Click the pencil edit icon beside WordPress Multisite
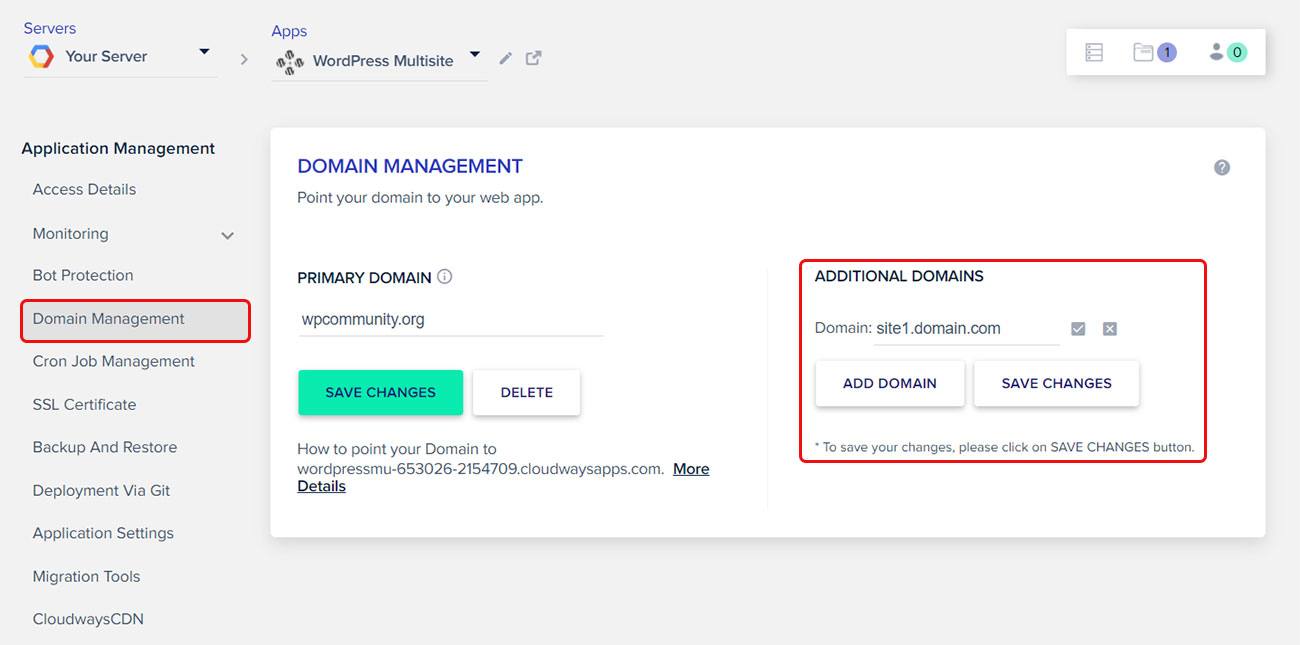Image resolution: width=1300 pixels, height=645 pixels. pyautogui.click(x=506, y=59)
